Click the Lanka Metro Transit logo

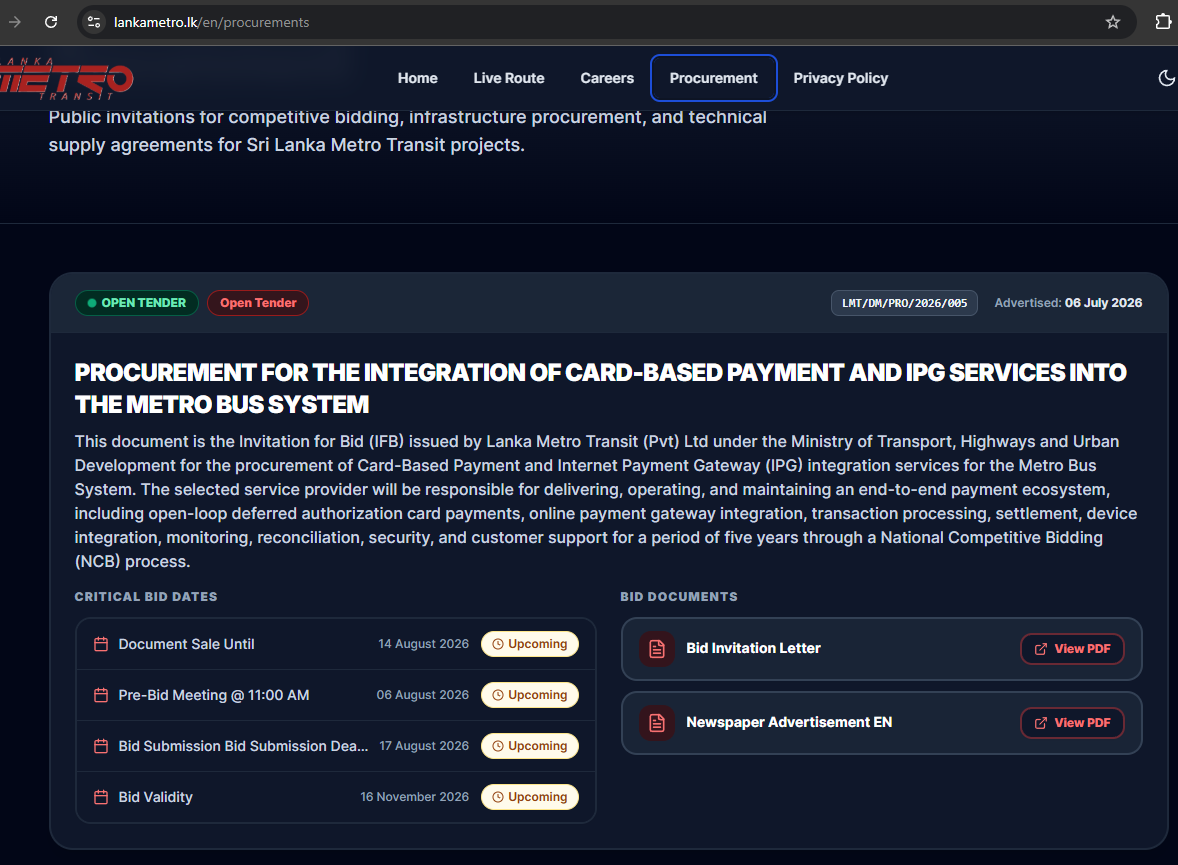(66, 78)
